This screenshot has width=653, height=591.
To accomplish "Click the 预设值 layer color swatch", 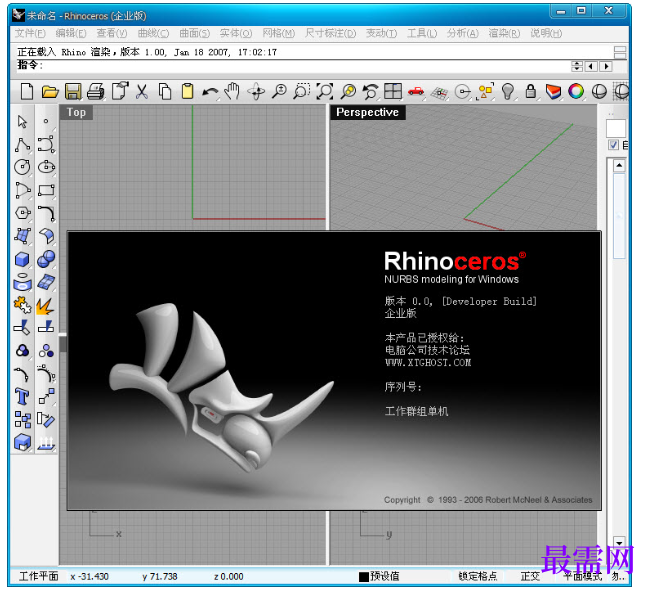I will click(x=364, y=577).
